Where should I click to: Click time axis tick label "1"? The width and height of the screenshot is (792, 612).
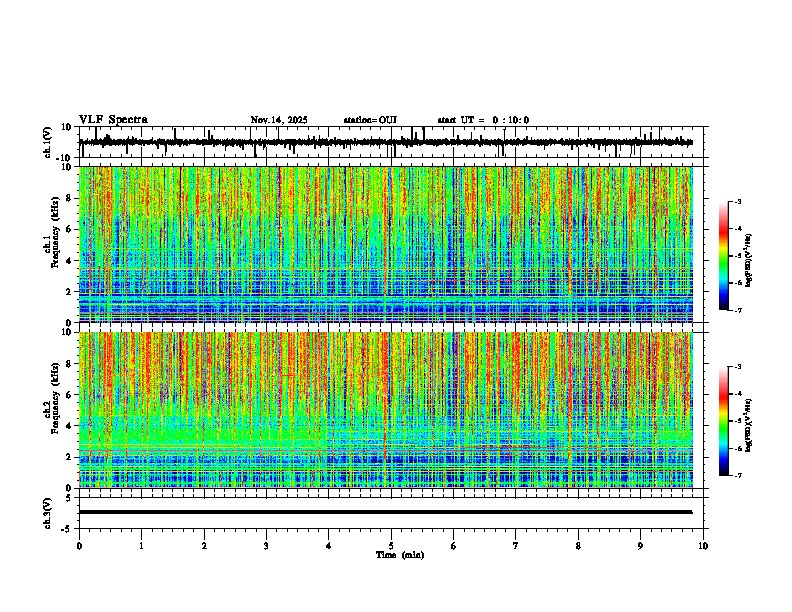point(141,546)
